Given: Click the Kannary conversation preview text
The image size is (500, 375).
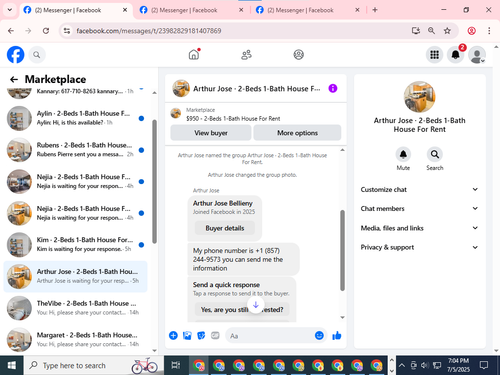Looking at the screenshot, I should tap(80, 91).
